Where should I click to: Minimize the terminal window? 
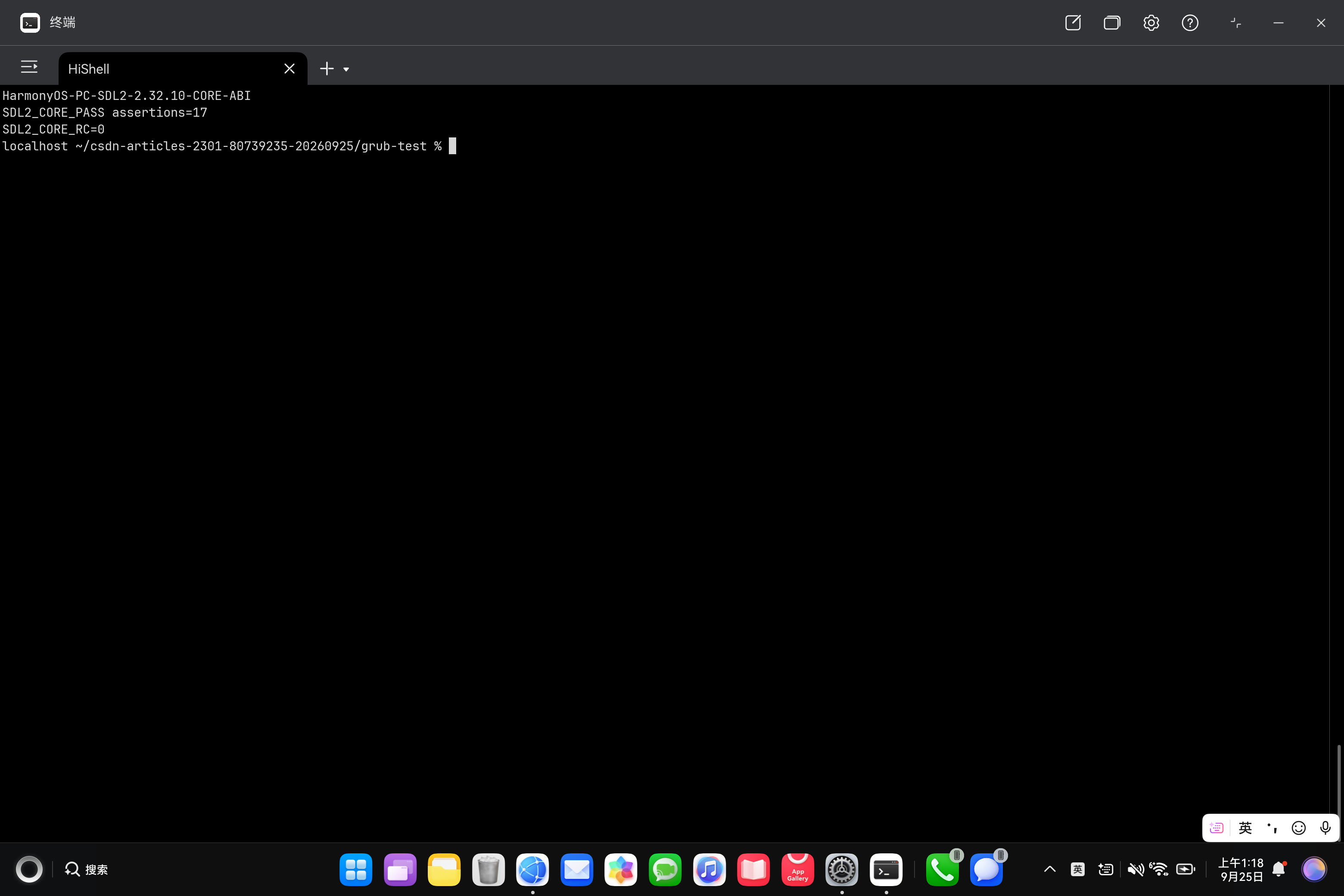(x=1278, y=23)
